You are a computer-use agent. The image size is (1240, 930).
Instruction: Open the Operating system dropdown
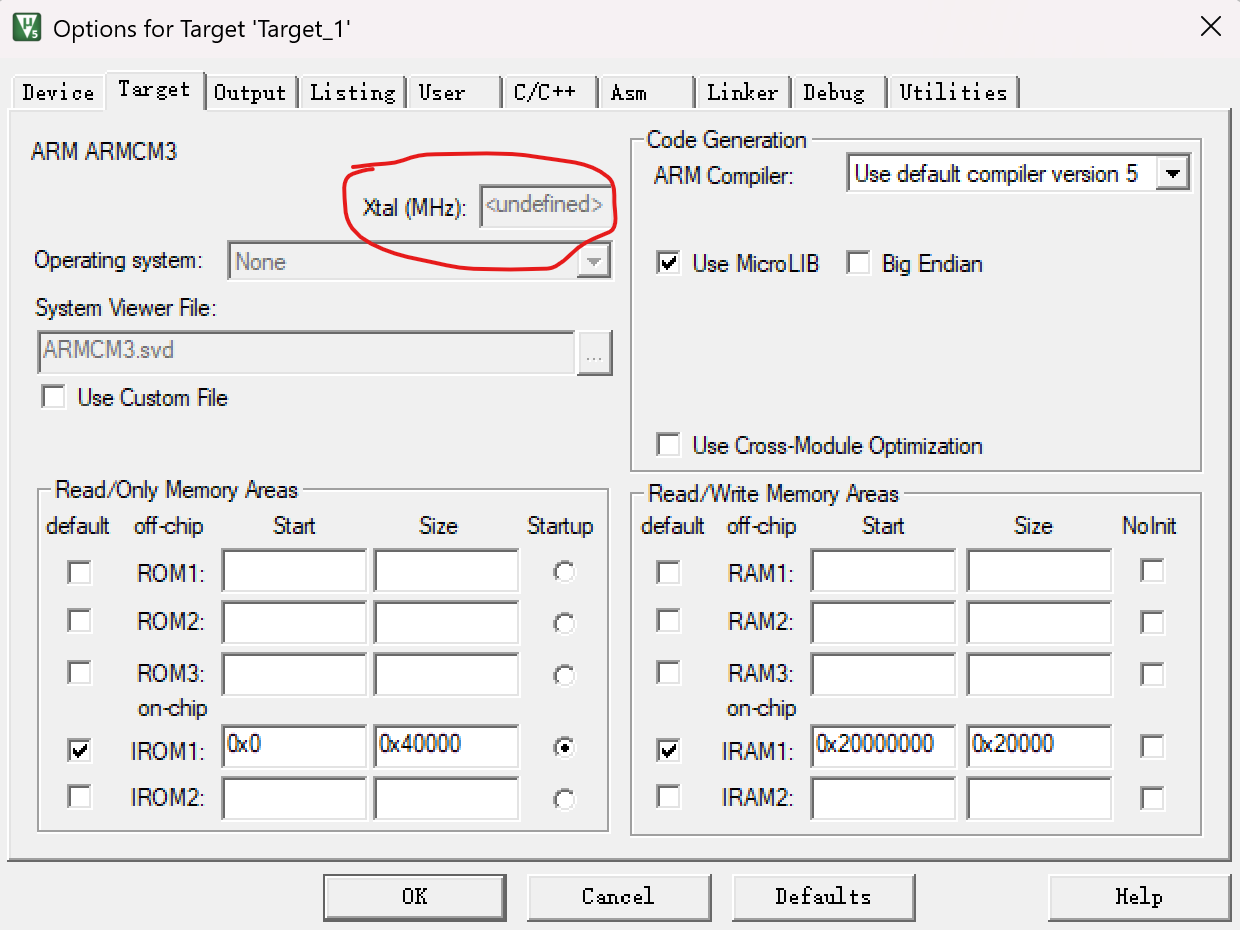[594, 262]
